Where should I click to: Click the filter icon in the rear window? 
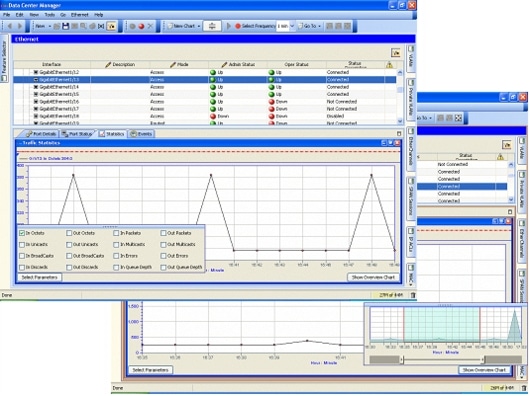tap(506, 145)
